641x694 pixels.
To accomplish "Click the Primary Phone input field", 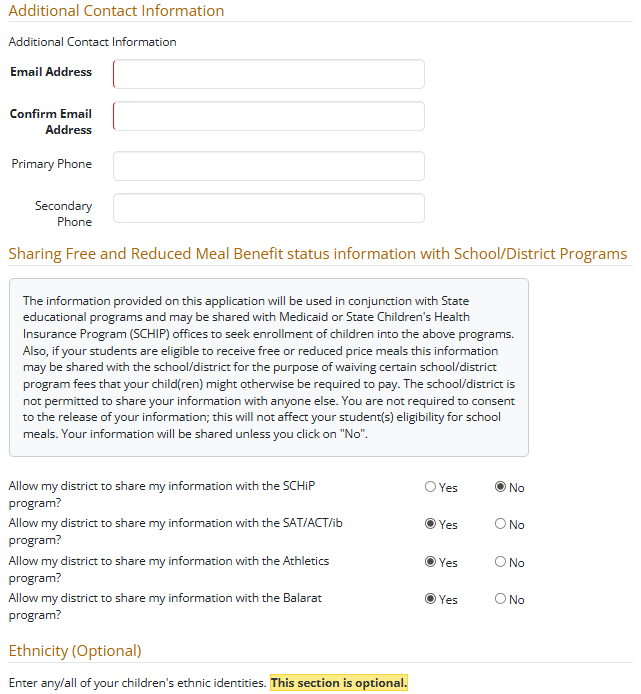I will pyautogui.click(x=269, y=166).
